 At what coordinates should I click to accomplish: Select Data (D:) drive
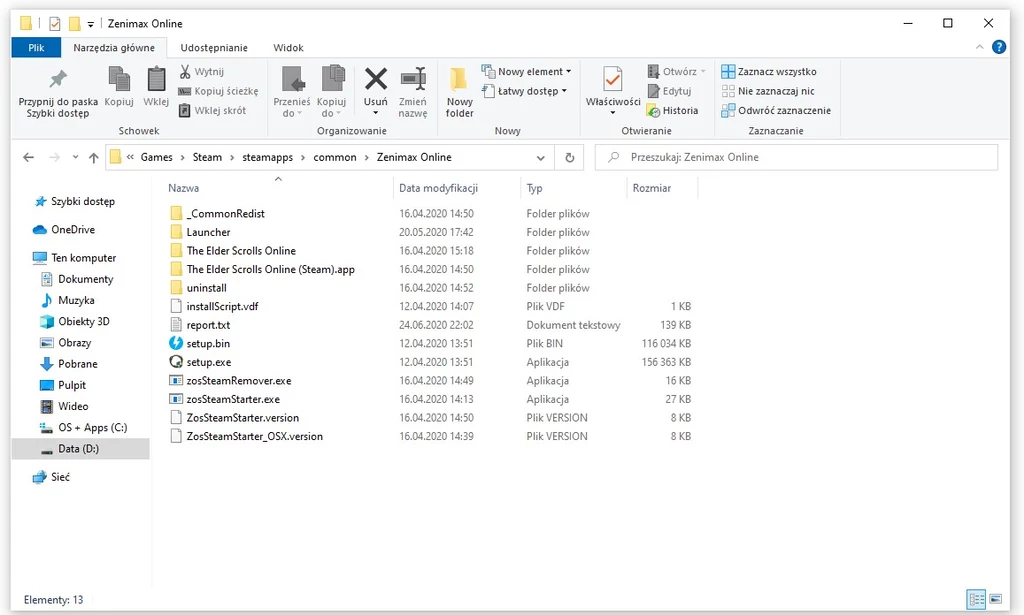(81, 449)
